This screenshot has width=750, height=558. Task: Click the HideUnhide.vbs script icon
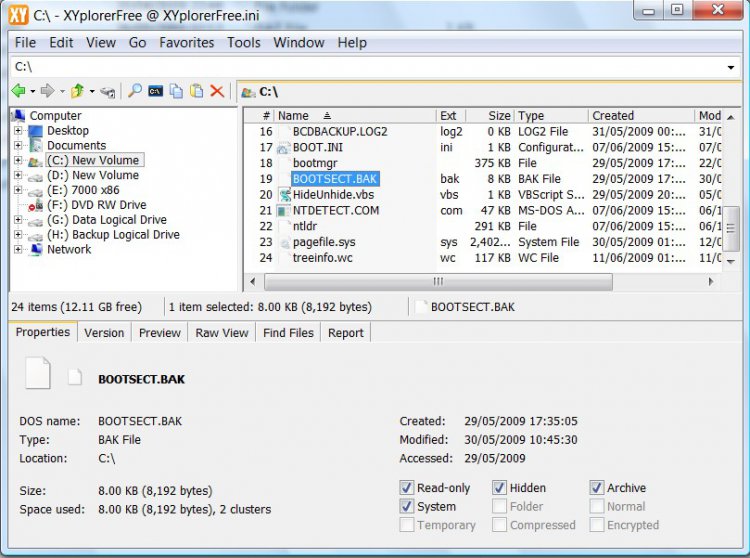tap(285, 195)
